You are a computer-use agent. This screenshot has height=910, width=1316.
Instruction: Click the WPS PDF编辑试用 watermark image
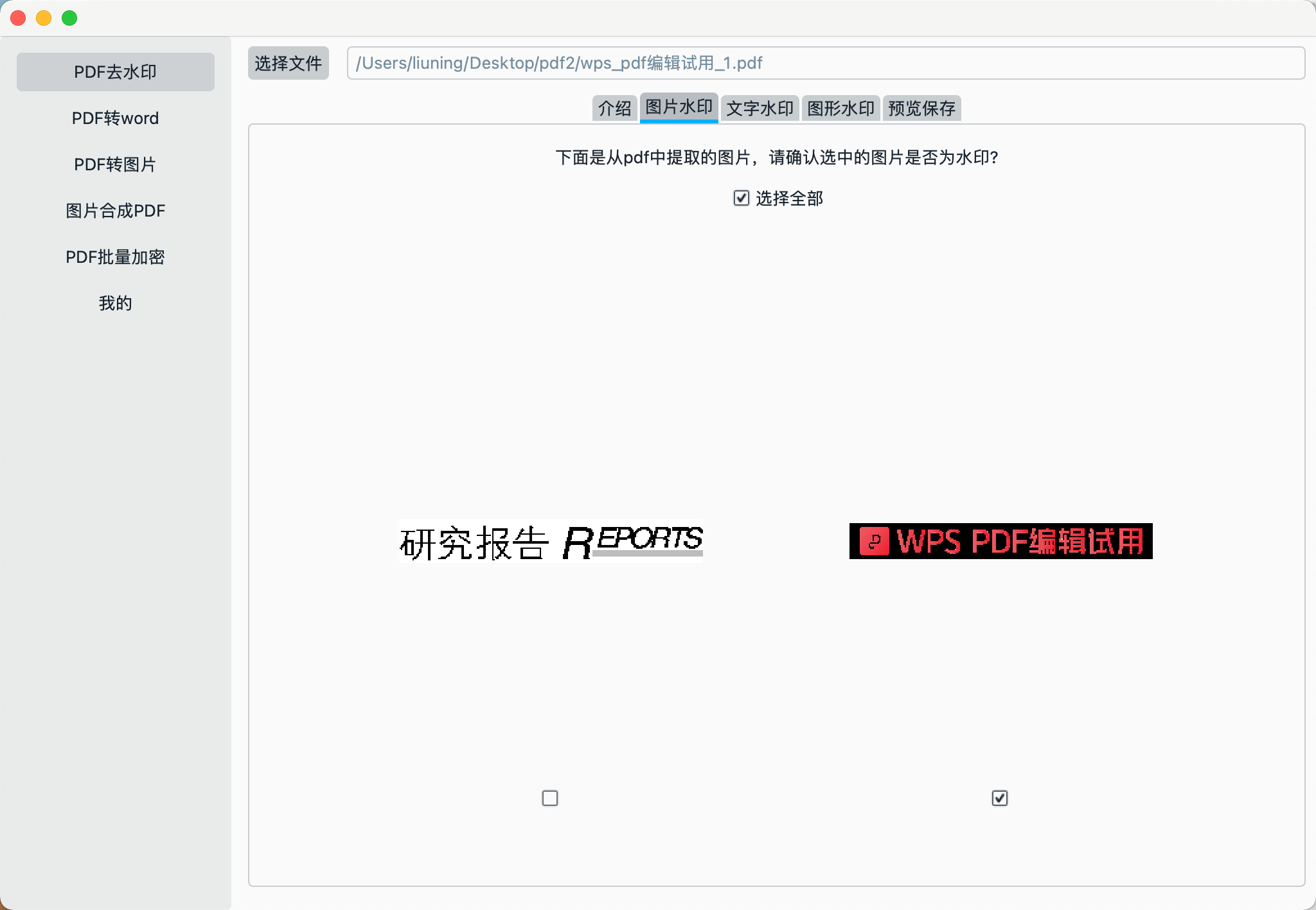pyautogui.click(x=1001, y=541)
